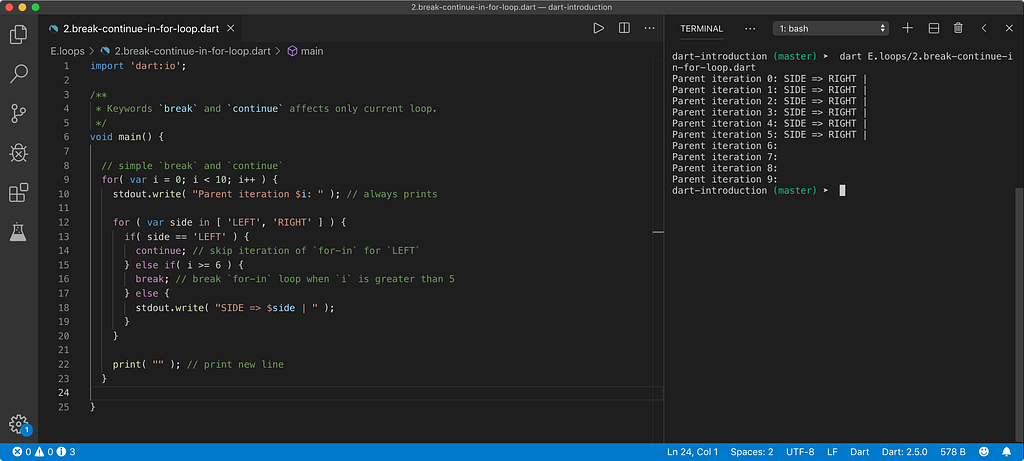Open the panel overflow ellipsis beside TERMINAL
1024x461 pixels.
[750, 29]
